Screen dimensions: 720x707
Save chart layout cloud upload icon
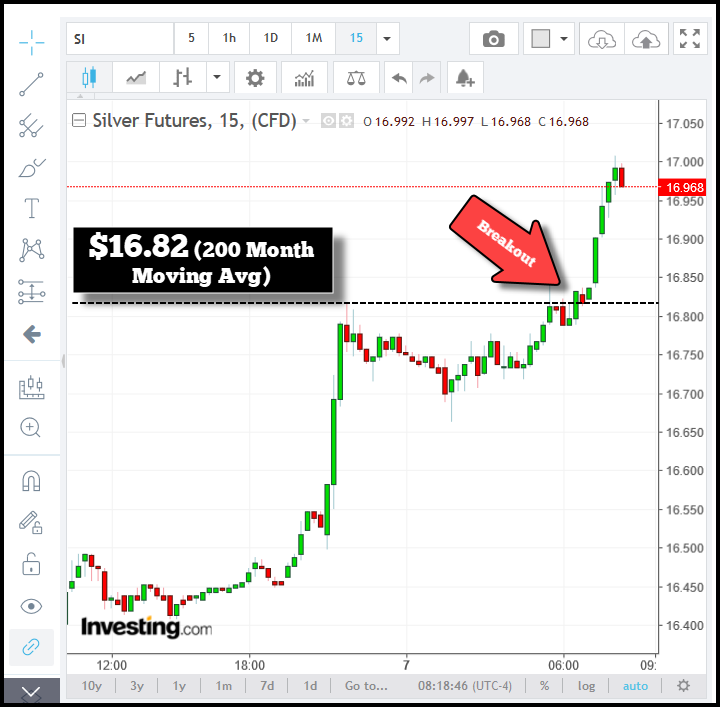point(646,39)
